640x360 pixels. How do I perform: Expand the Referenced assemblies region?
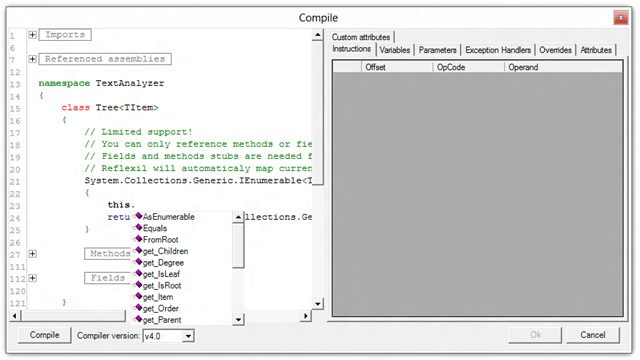32,59
